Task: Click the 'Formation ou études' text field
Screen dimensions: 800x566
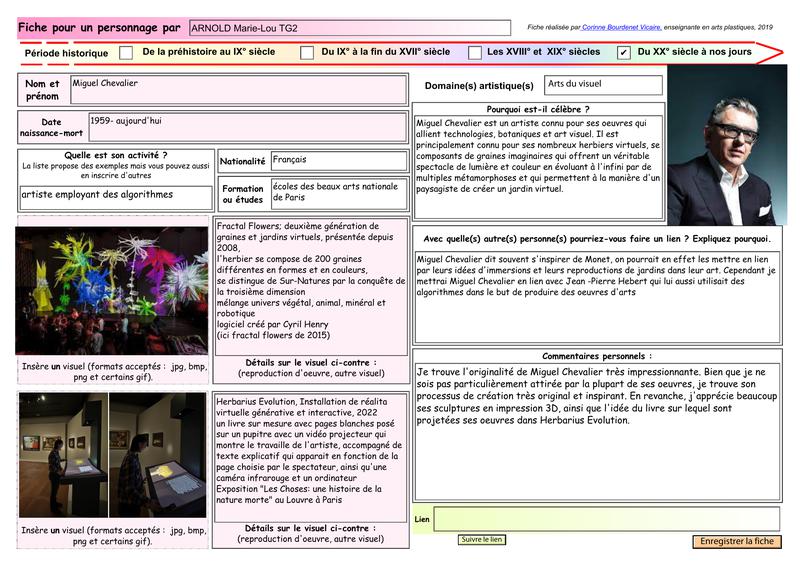Action: point(338,193)
